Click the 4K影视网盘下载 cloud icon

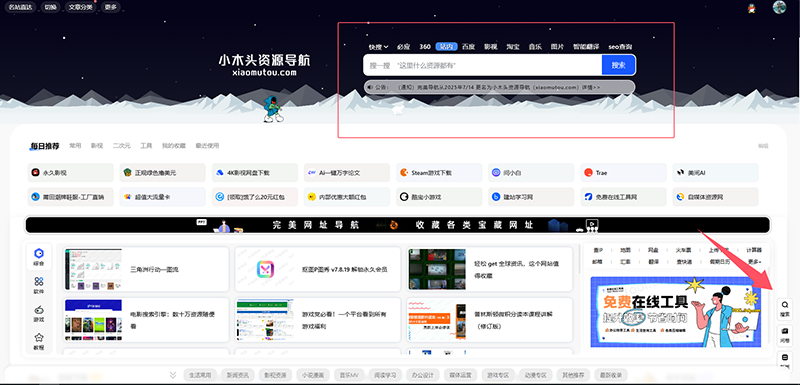(220, 173)
